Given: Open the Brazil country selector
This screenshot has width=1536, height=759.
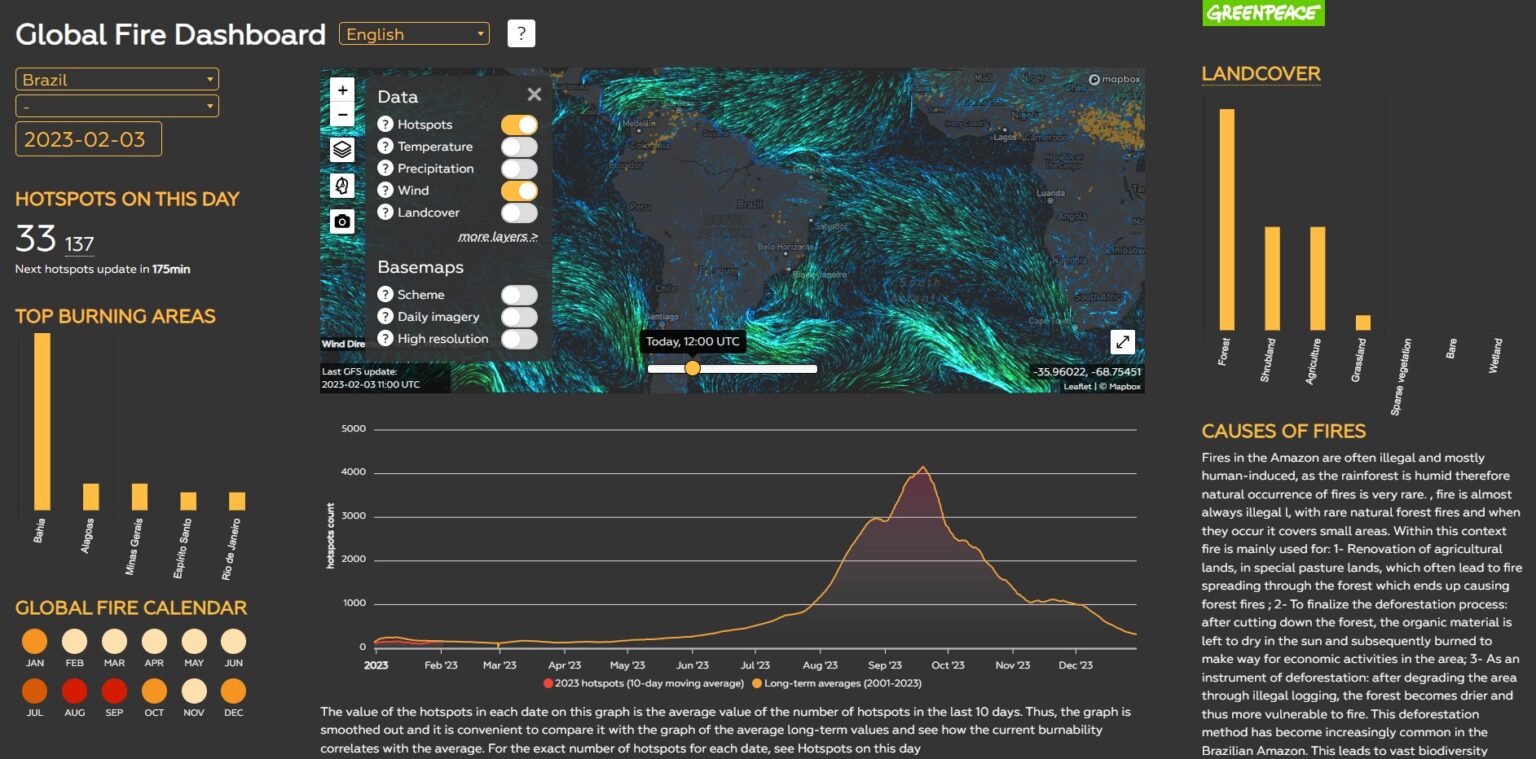Looking at the screenshot, I should click(x=116, y=78).
